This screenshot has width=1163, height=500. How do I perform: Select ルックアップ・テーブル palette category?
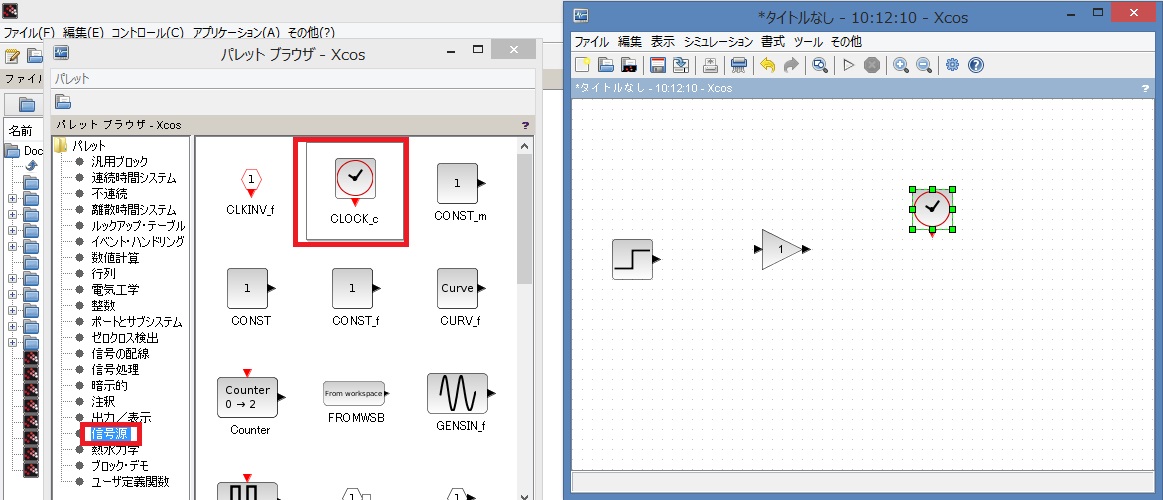(x=138, y=226)
